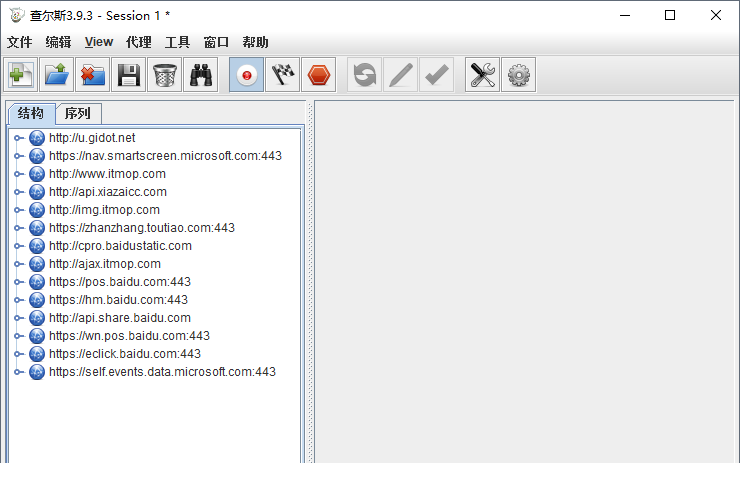Select host http://www.itmop.com
The height and width of the screenshot is (481, 740).
coord(108,174)
